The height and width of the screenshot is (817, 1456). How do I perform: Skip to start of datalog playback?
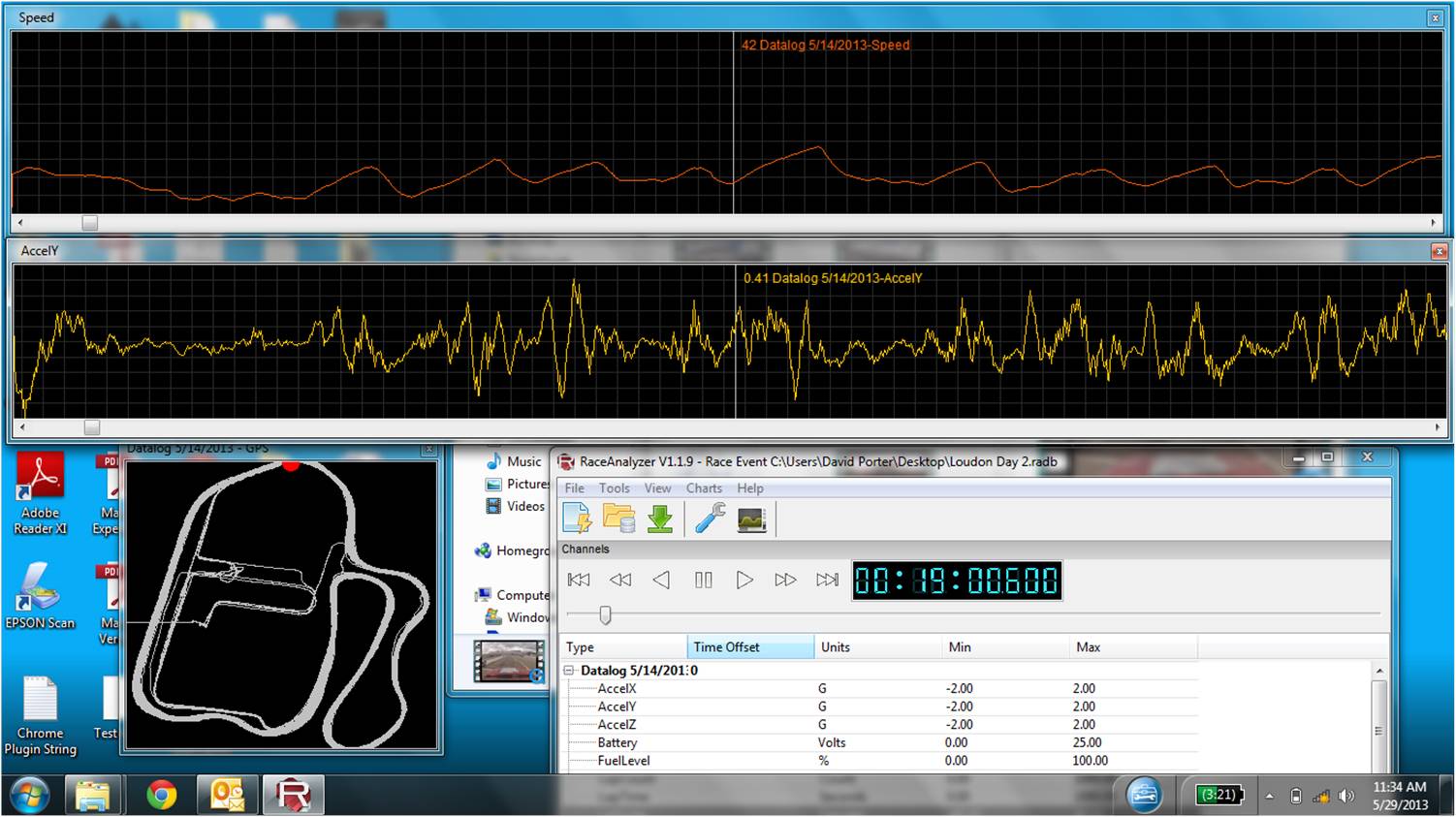tap(579, 581)
